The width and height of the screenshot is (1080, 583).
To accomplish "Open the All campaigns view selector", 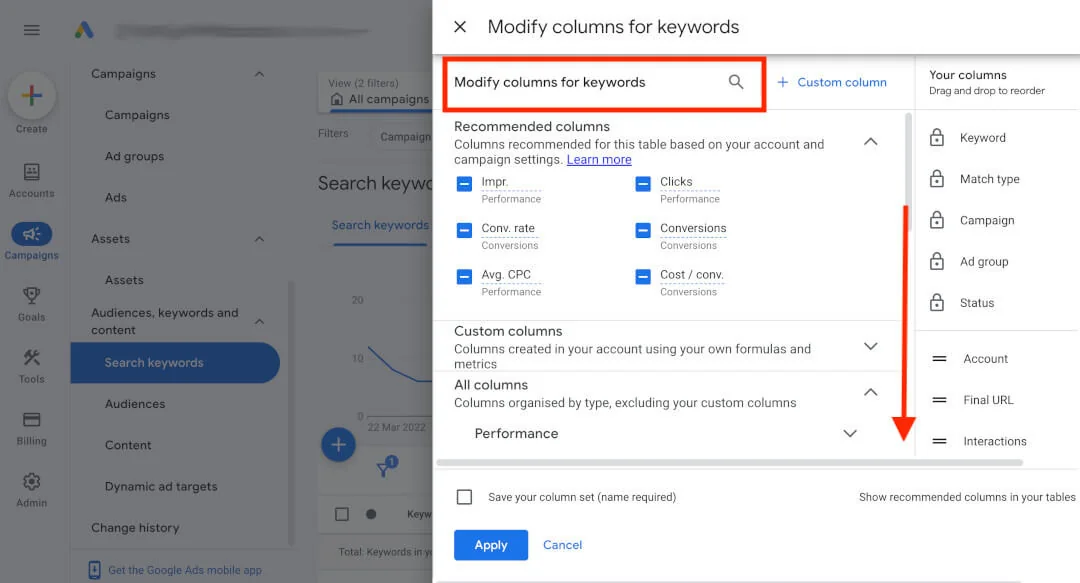I will [376, 92].
